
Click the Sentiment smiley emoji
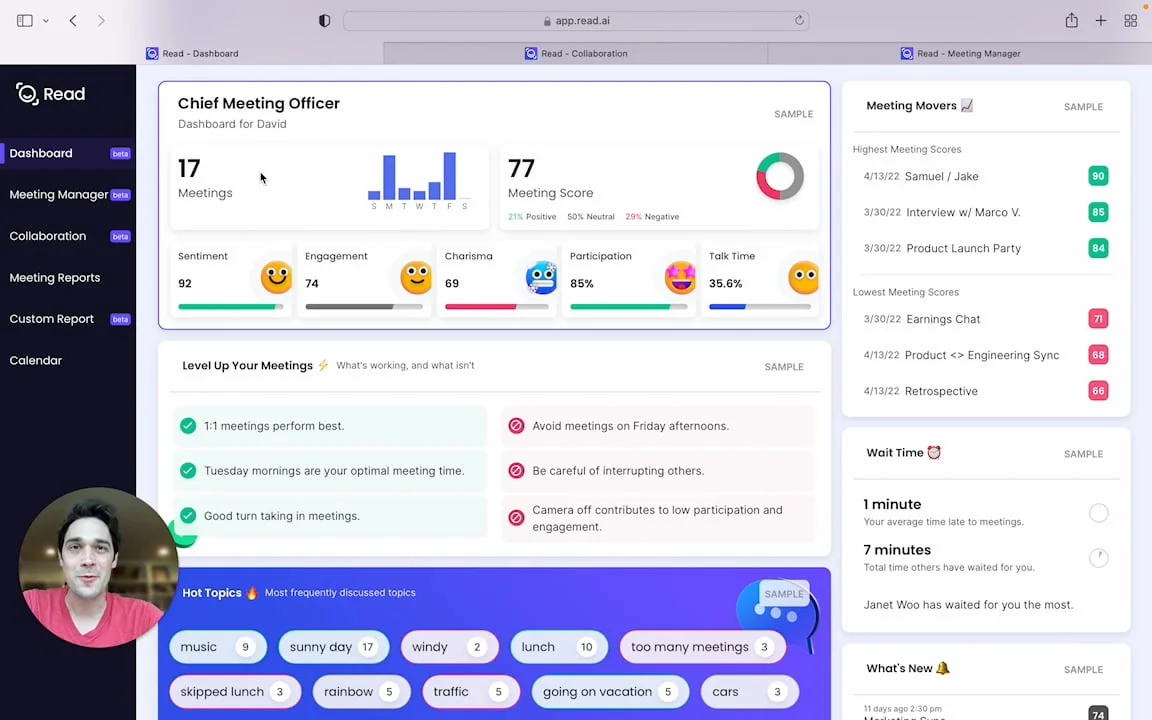click(x=276, y=277)
